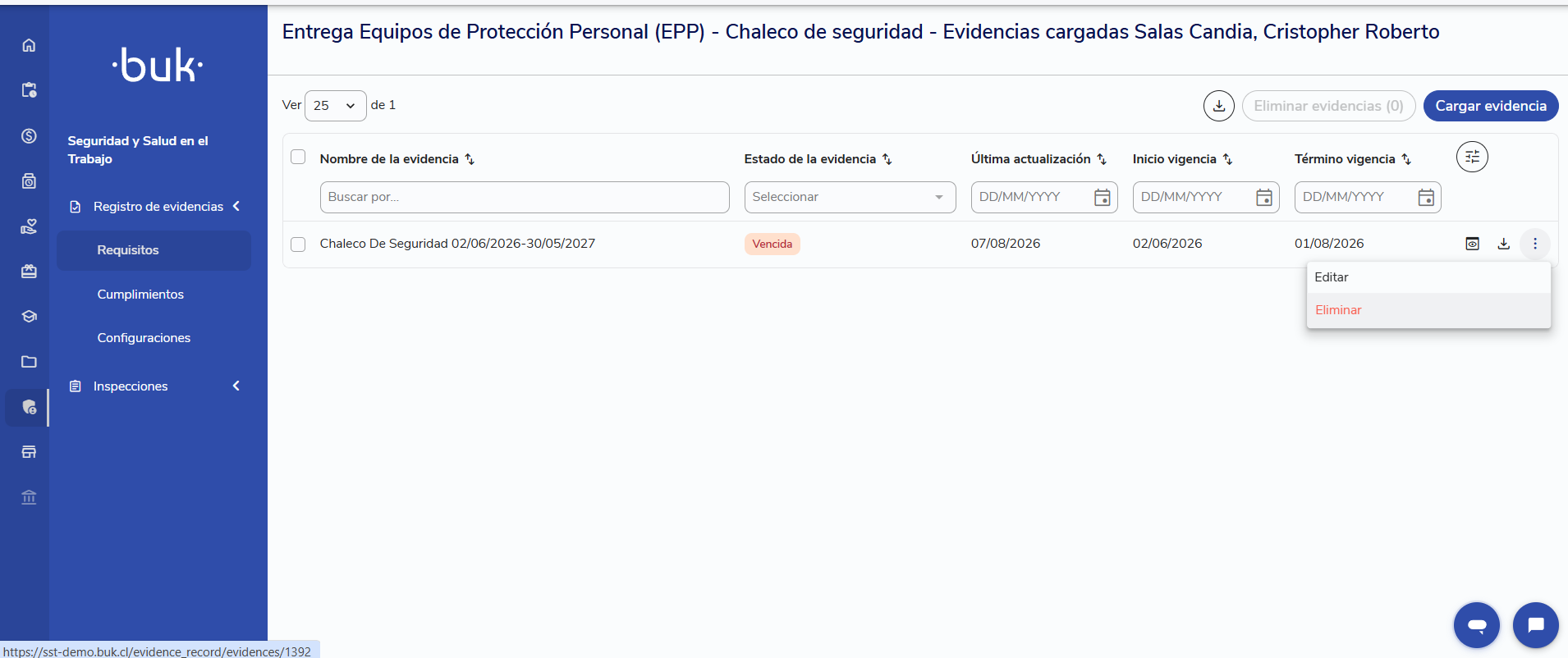
Task: Open the home icon in sidebar
Action: 29,45
